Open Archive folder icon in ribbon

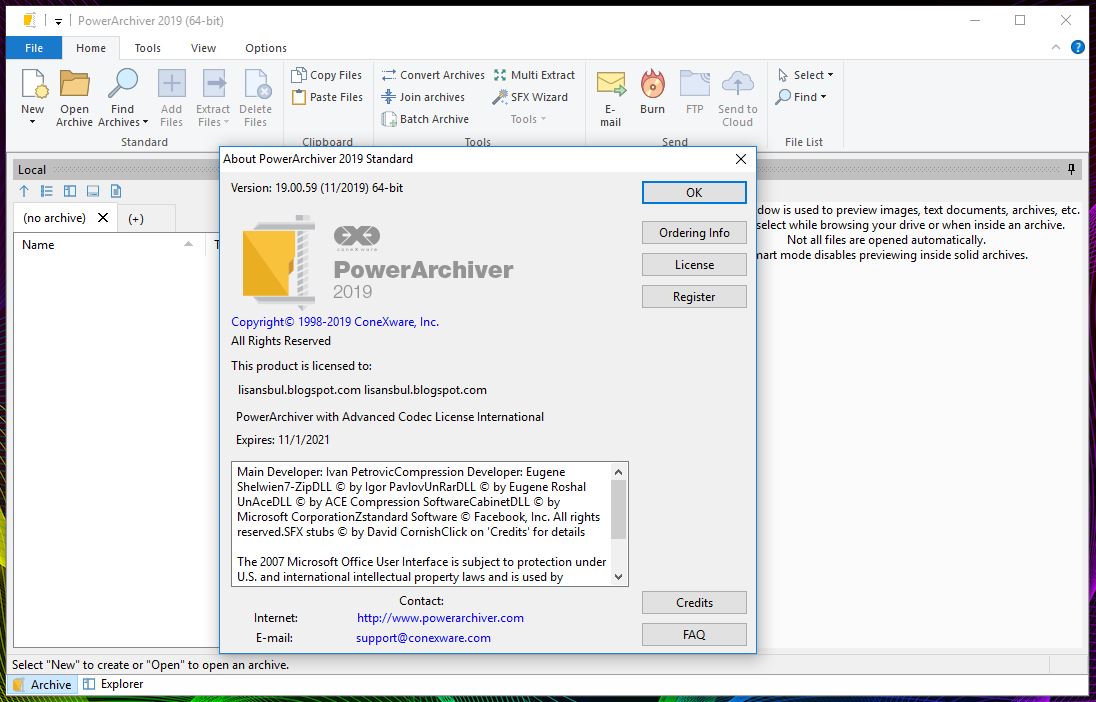point(74,84)
